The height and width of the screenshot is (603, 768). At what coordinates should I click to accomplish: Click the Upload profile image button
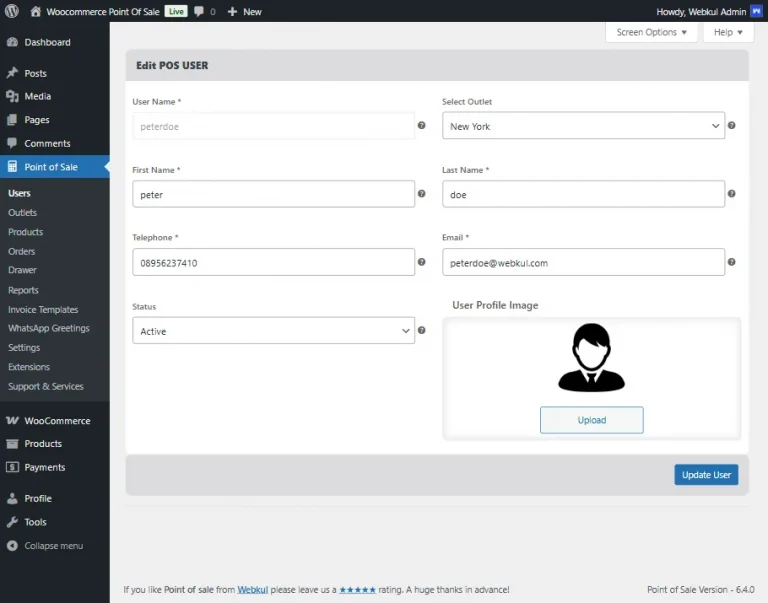coord(591,420)
